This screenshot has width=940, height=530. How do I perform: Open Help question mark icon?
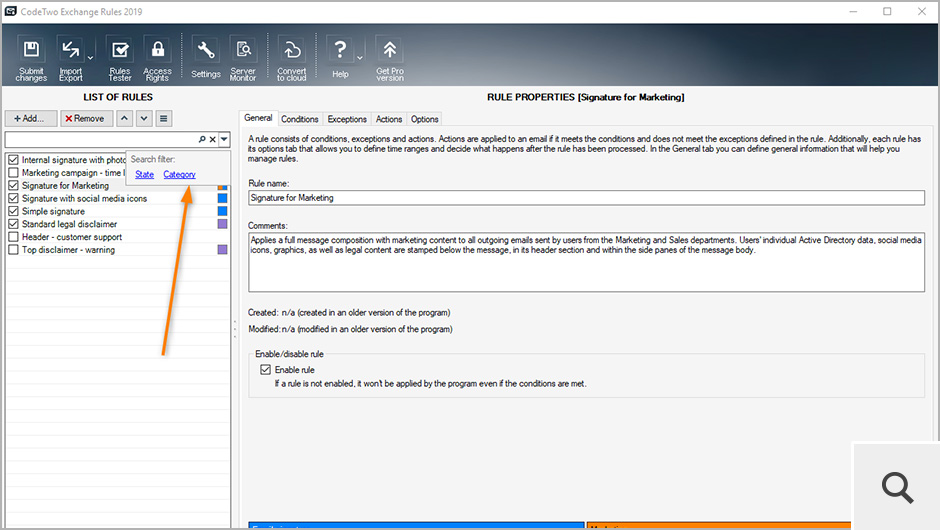click(340, 58)
